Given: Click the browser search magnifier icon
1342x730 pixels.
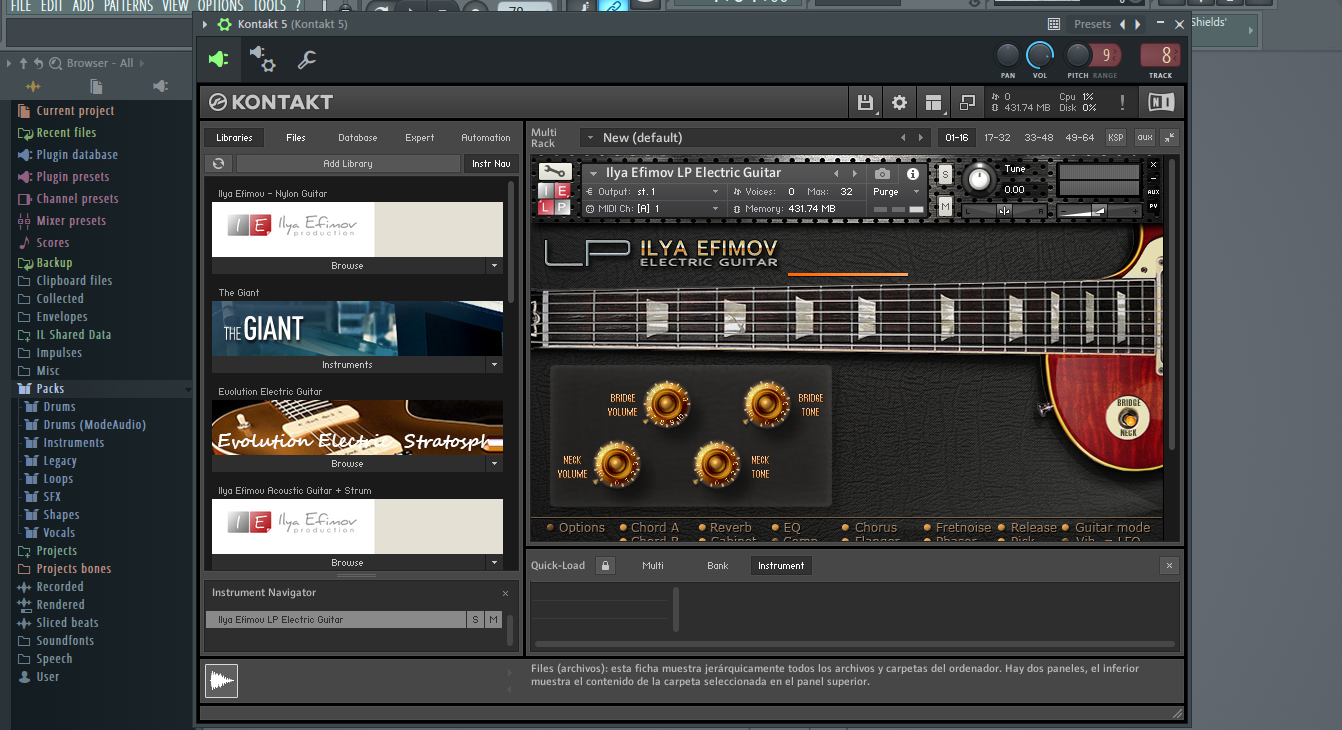Looking at the screenshot, I should (x=55, y=63).
